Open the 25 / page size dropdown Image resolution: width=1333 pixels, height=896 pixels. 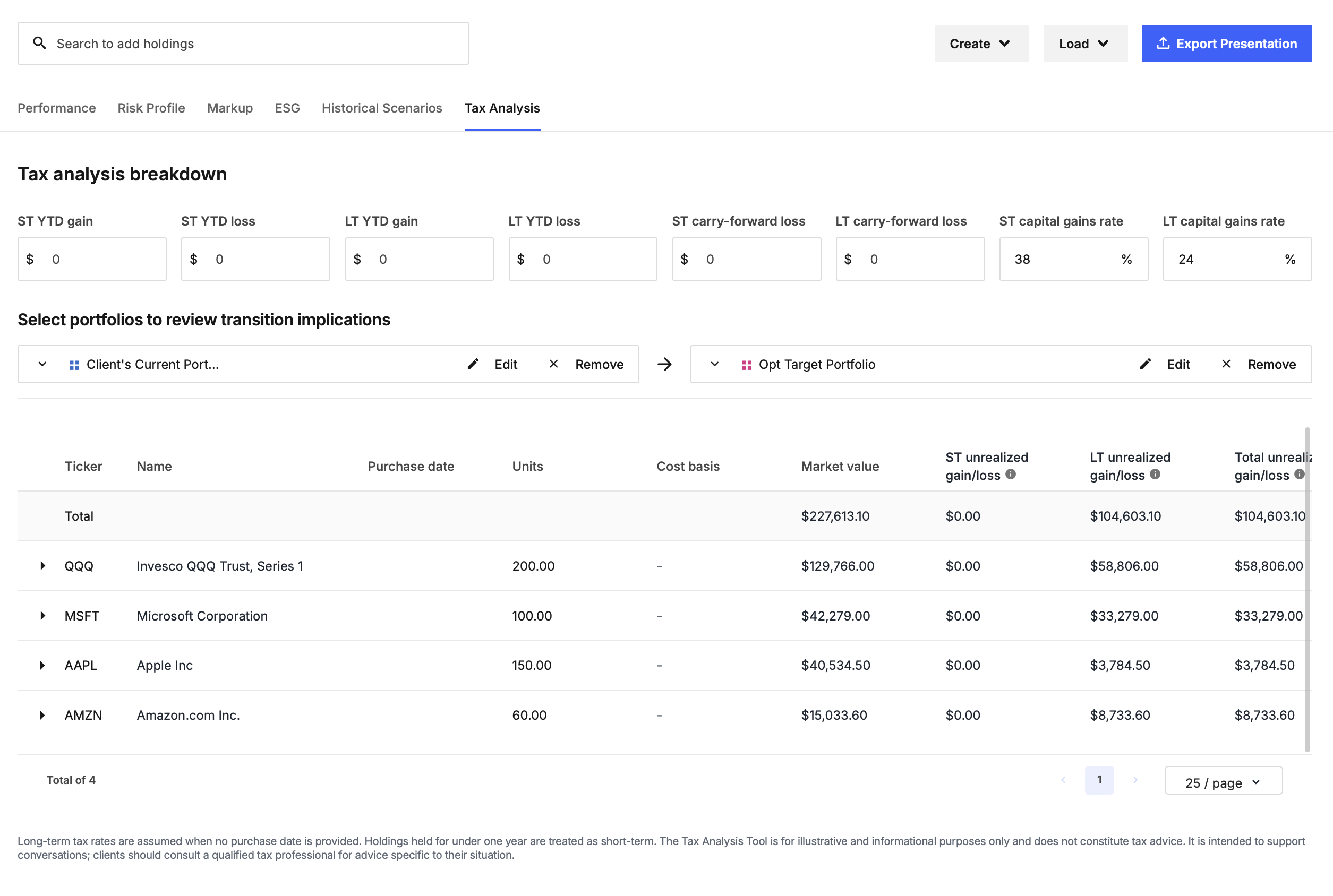(1223, 781)
